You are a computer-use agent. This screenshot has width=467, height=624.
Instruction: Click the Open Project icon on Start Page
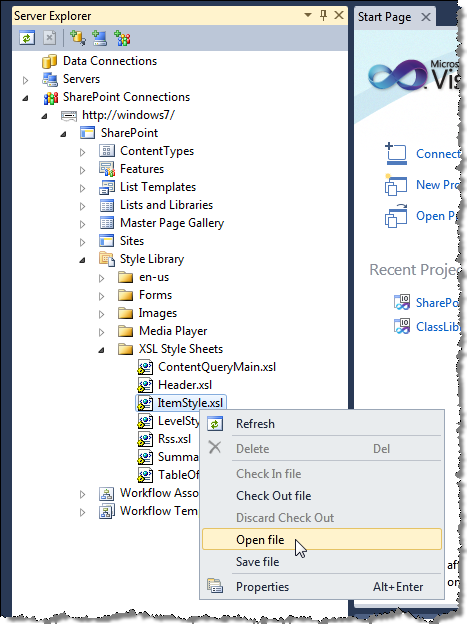(396, 216)
